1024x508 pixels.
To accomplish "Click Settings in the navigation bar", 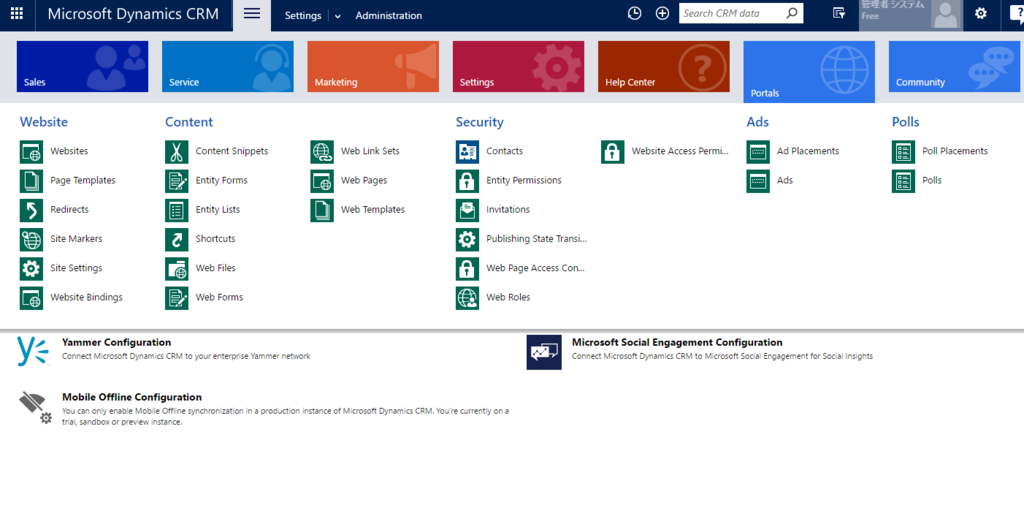I will coord(303,16).
